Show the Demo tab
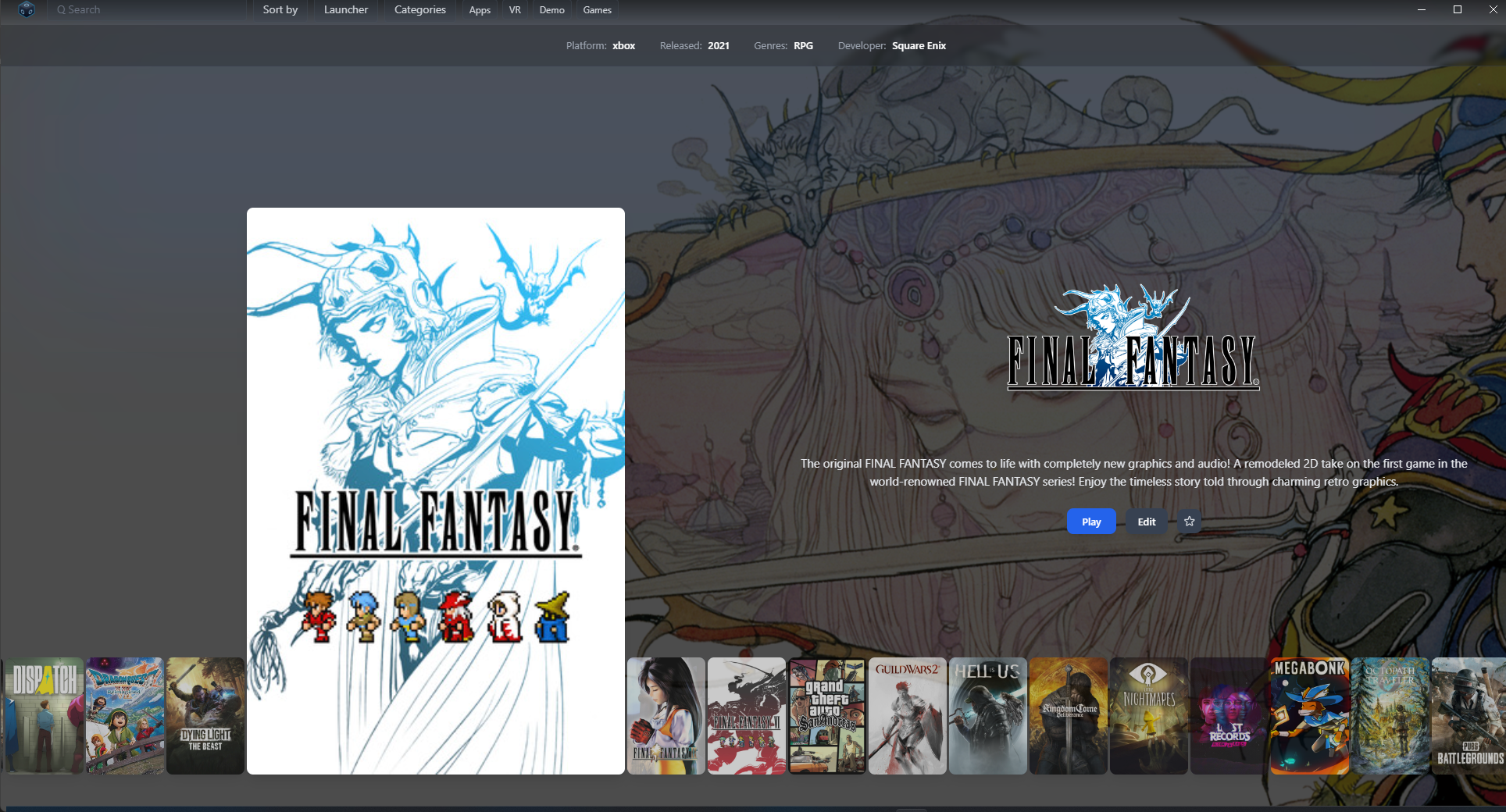This screenshot has width=1506, height=812. pyautogui.click(x=551, y=10)
